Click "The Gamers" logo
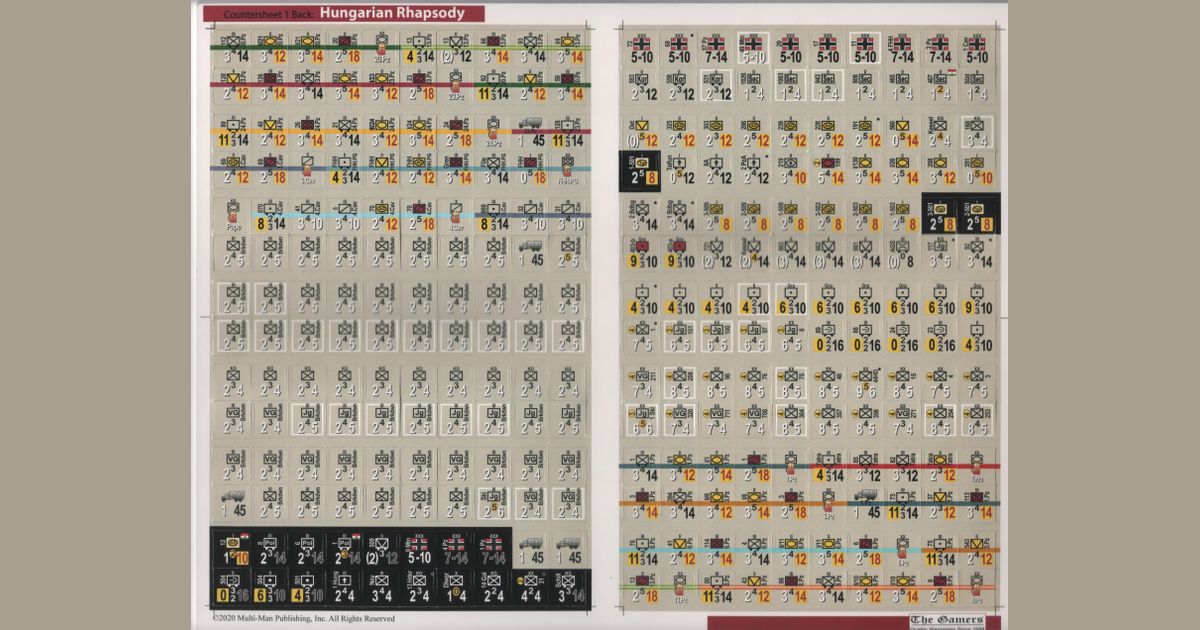This screenshot has height=630, width=1200. pyautogui.click(x=947, y=621)
